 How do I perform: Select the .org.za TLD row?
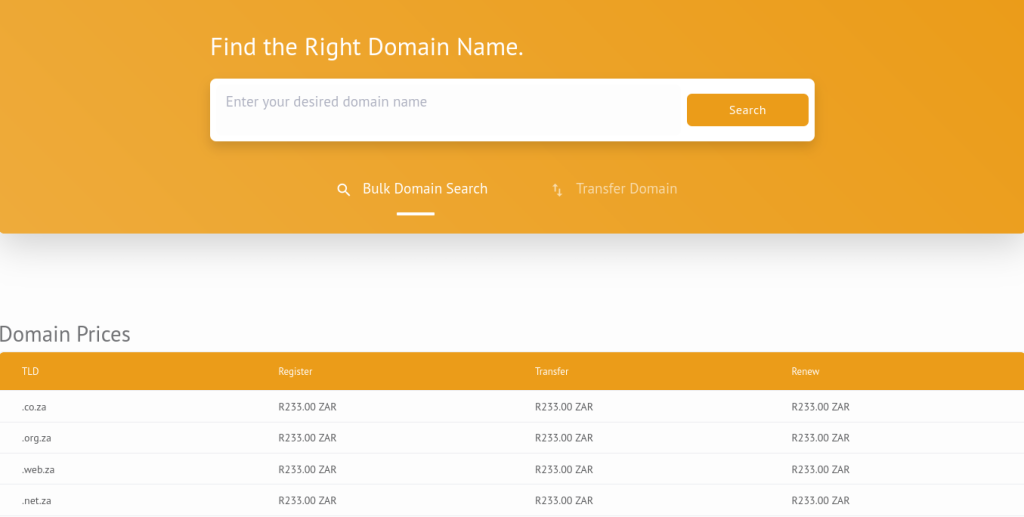click(x=512, y=438)
